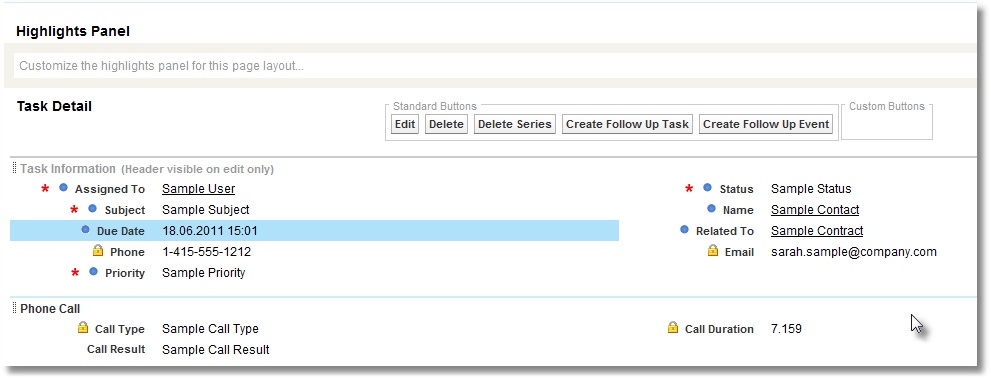Click the blue dot beside Status

[707, 188]
